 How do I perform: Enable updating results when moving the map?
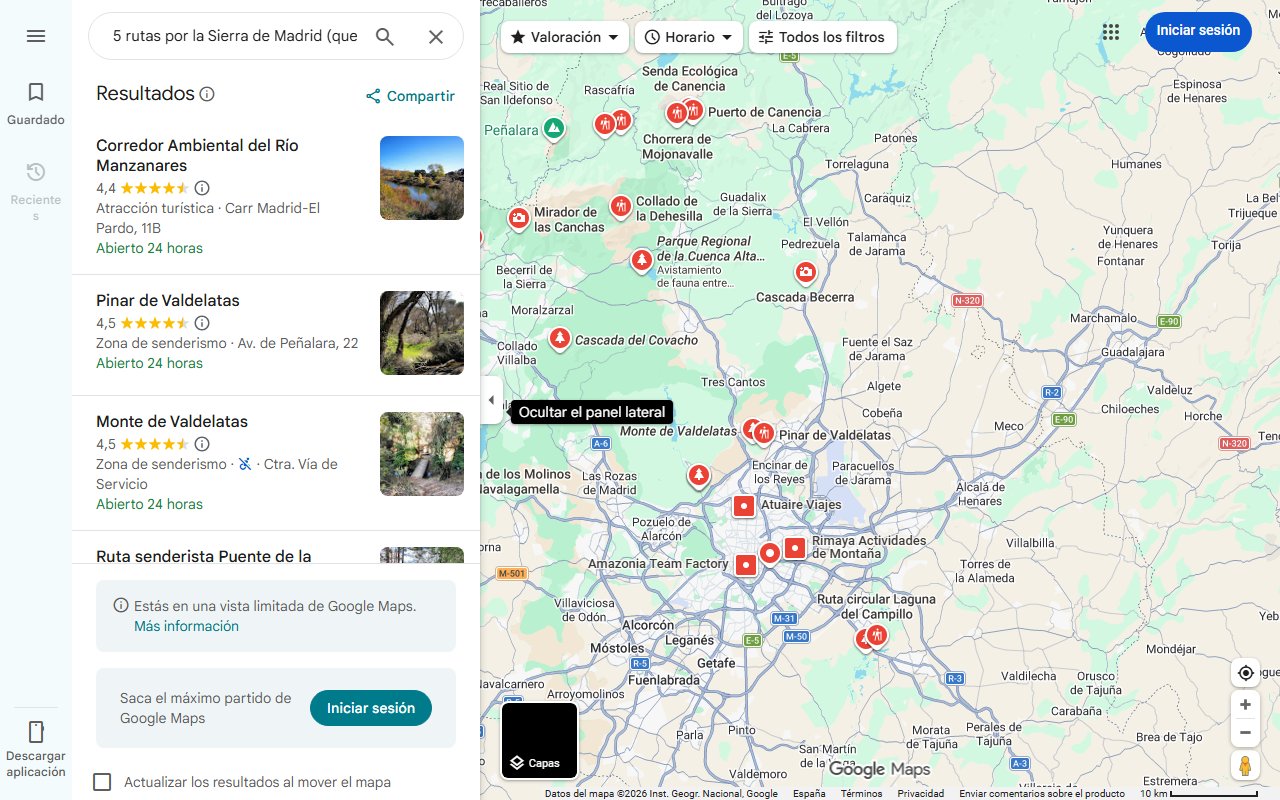[x=102, y=782]
